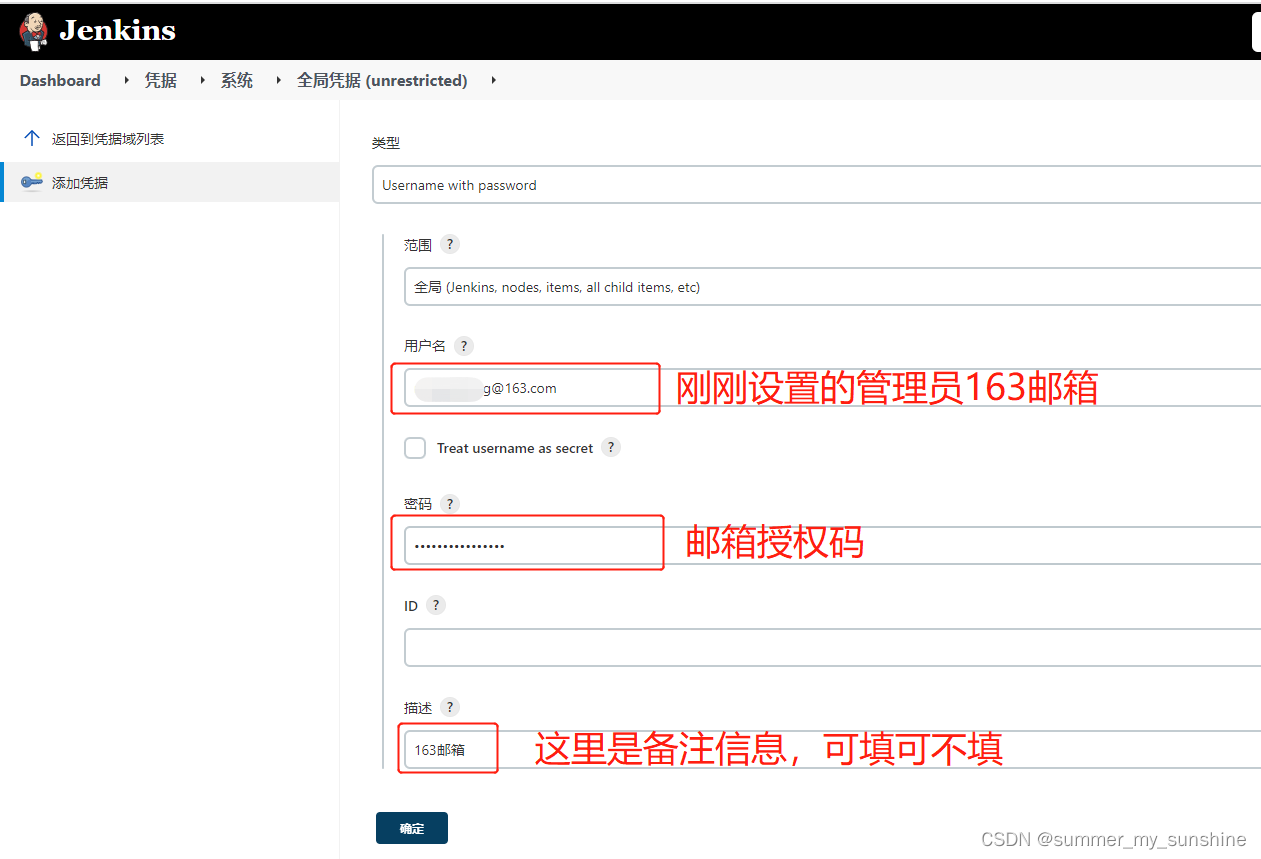1261x859 pixels.
Task: Click the Treat username as secret label
Action: (x=515, y=448)
